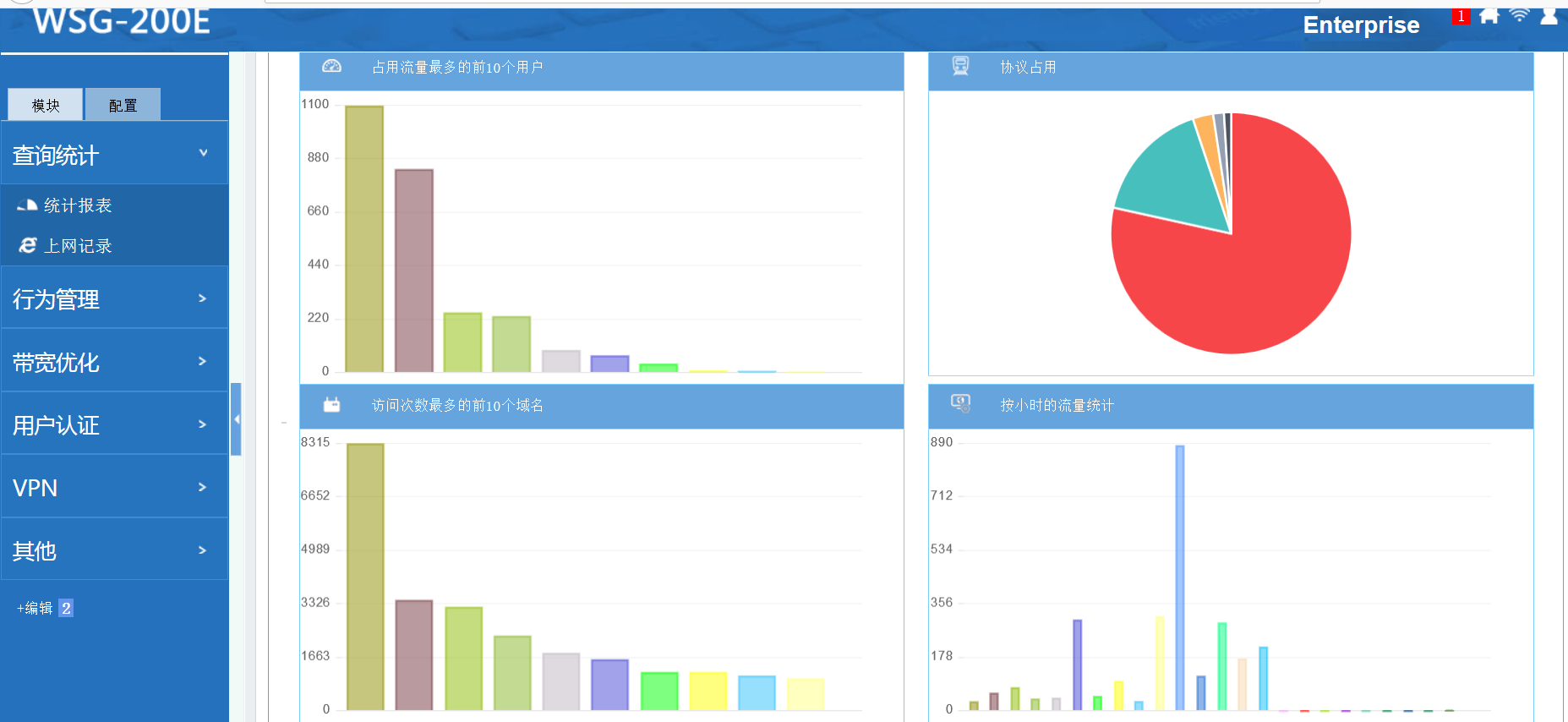The width and height of the screenshot is (1568, 722).
Task: Click the +编辑 link at sidebar bottom
Action: (x=35, y=608)
